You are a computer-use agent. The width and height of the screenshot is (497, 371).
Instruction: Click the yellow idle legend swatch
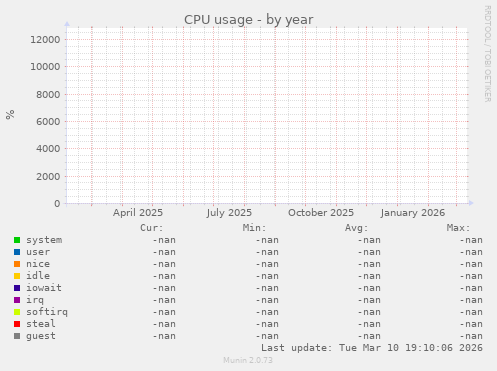(17, 276)
